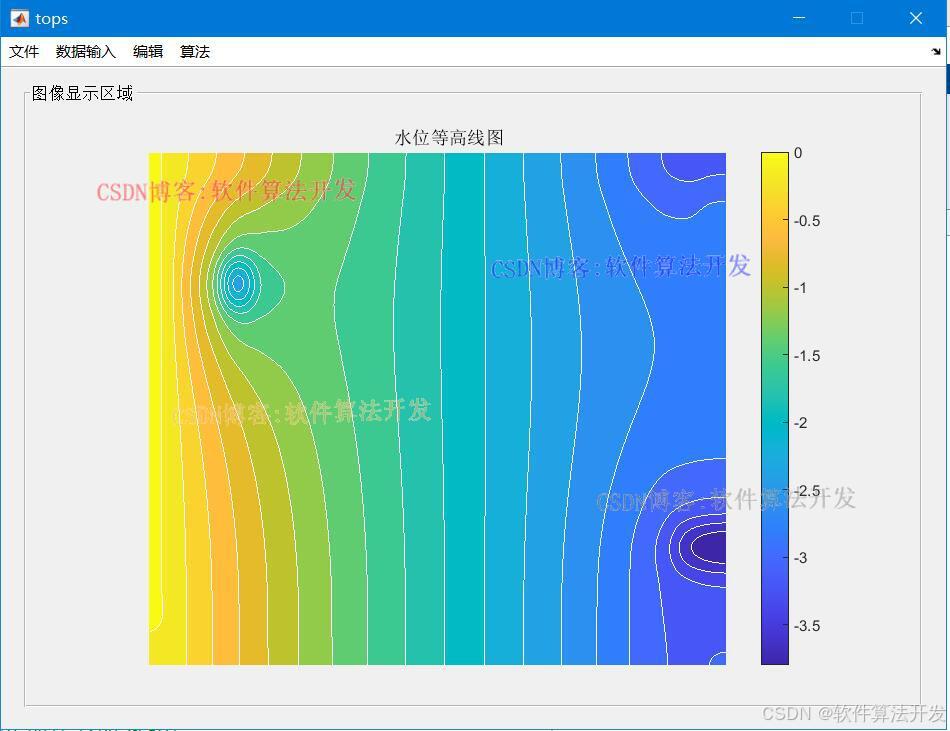Click the colorbar tick label -1.5
950x731 pixels.
click(x=807, y=356)
